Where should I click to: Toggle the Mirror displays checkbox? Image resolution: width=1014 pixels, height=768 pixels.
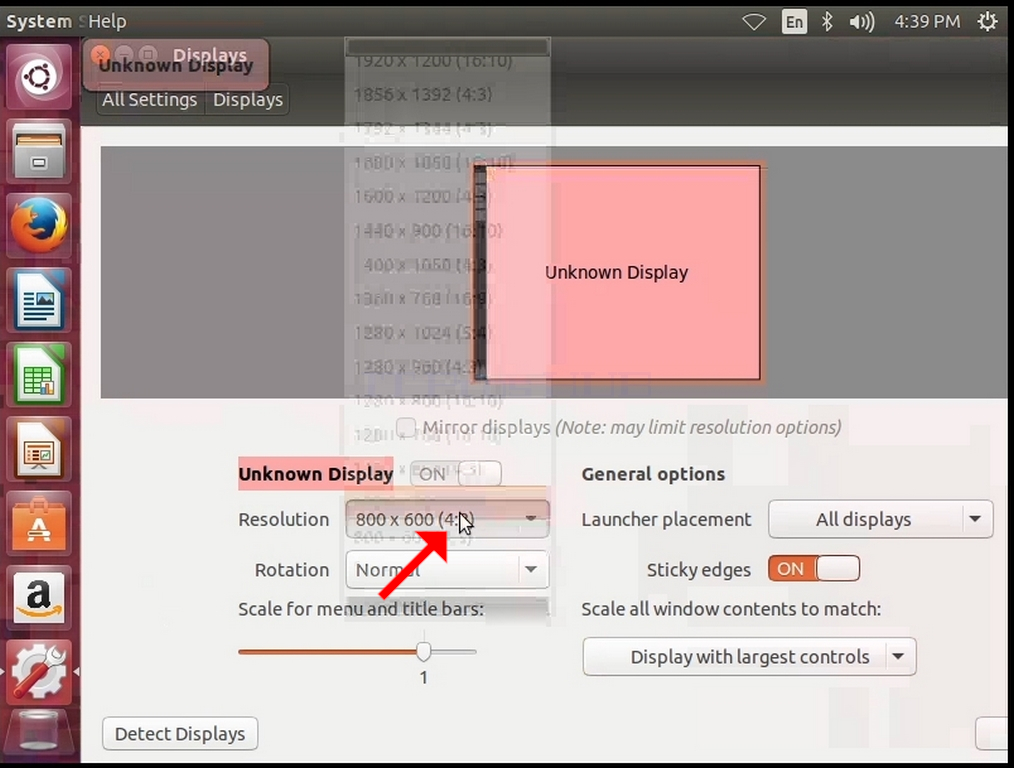[405, 427]
